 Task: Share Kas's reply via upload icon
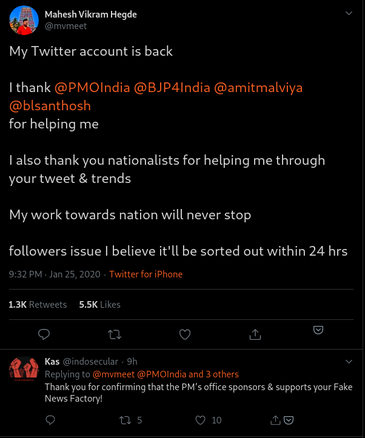pos(275,420)
